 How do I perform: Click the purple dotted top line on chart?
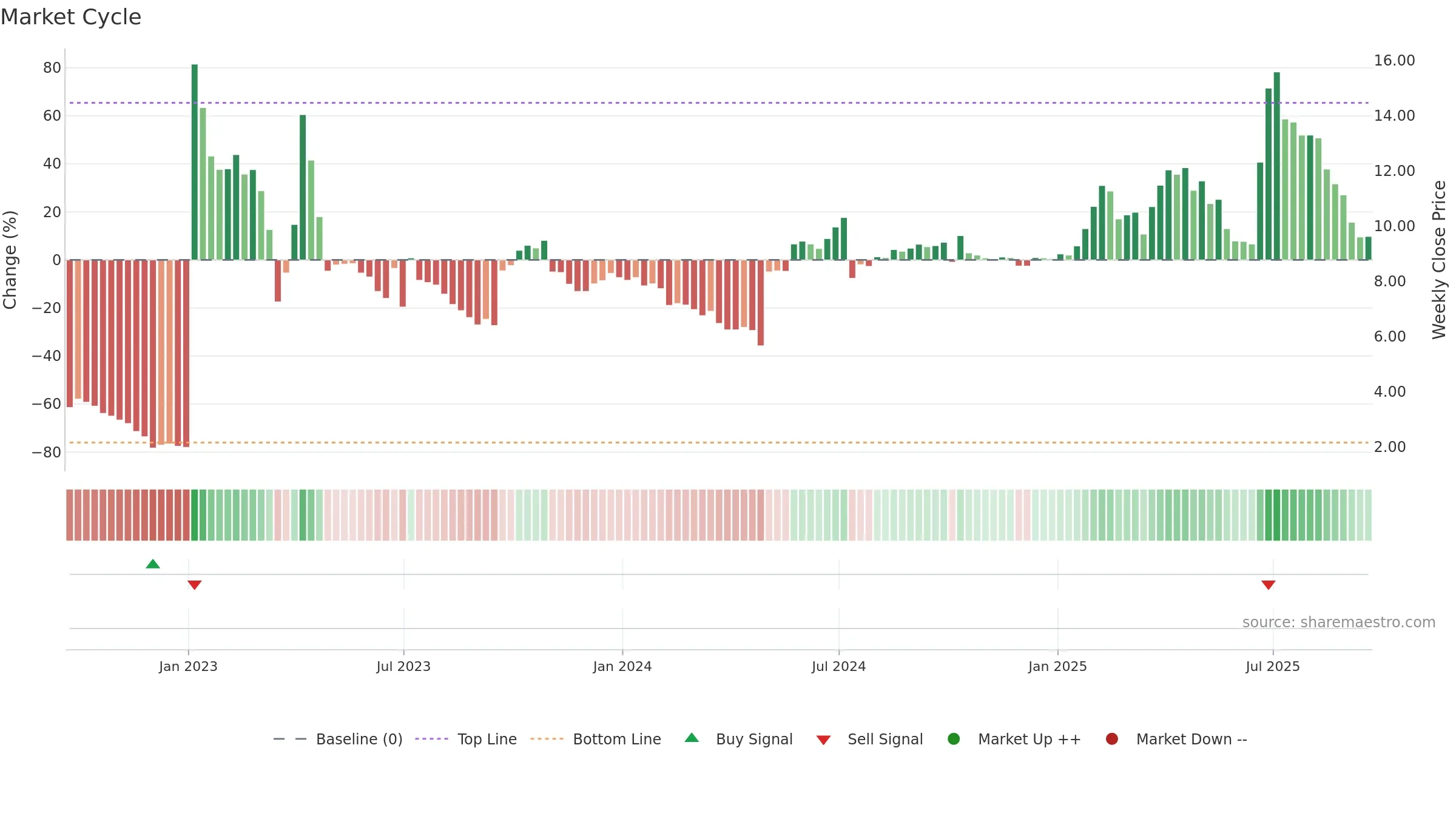tap(719, 103)
